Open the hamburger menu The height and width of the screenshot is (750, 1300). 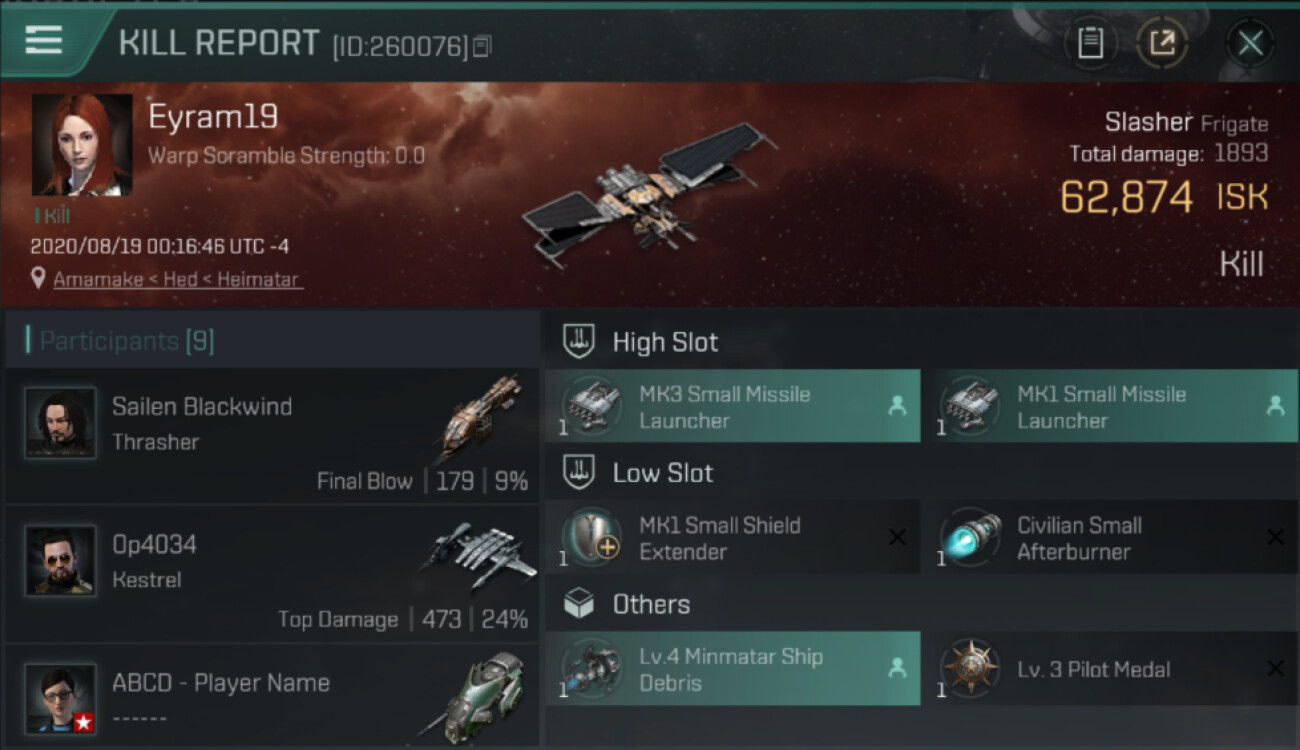coord(44,41)
